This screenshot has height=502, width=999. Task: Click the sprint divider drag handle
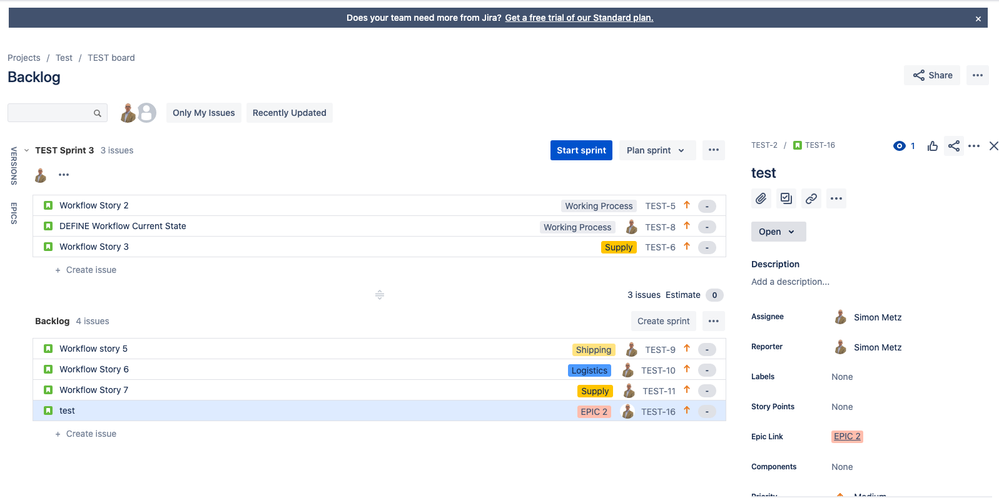pyautogui.click(x=380, y=295)
